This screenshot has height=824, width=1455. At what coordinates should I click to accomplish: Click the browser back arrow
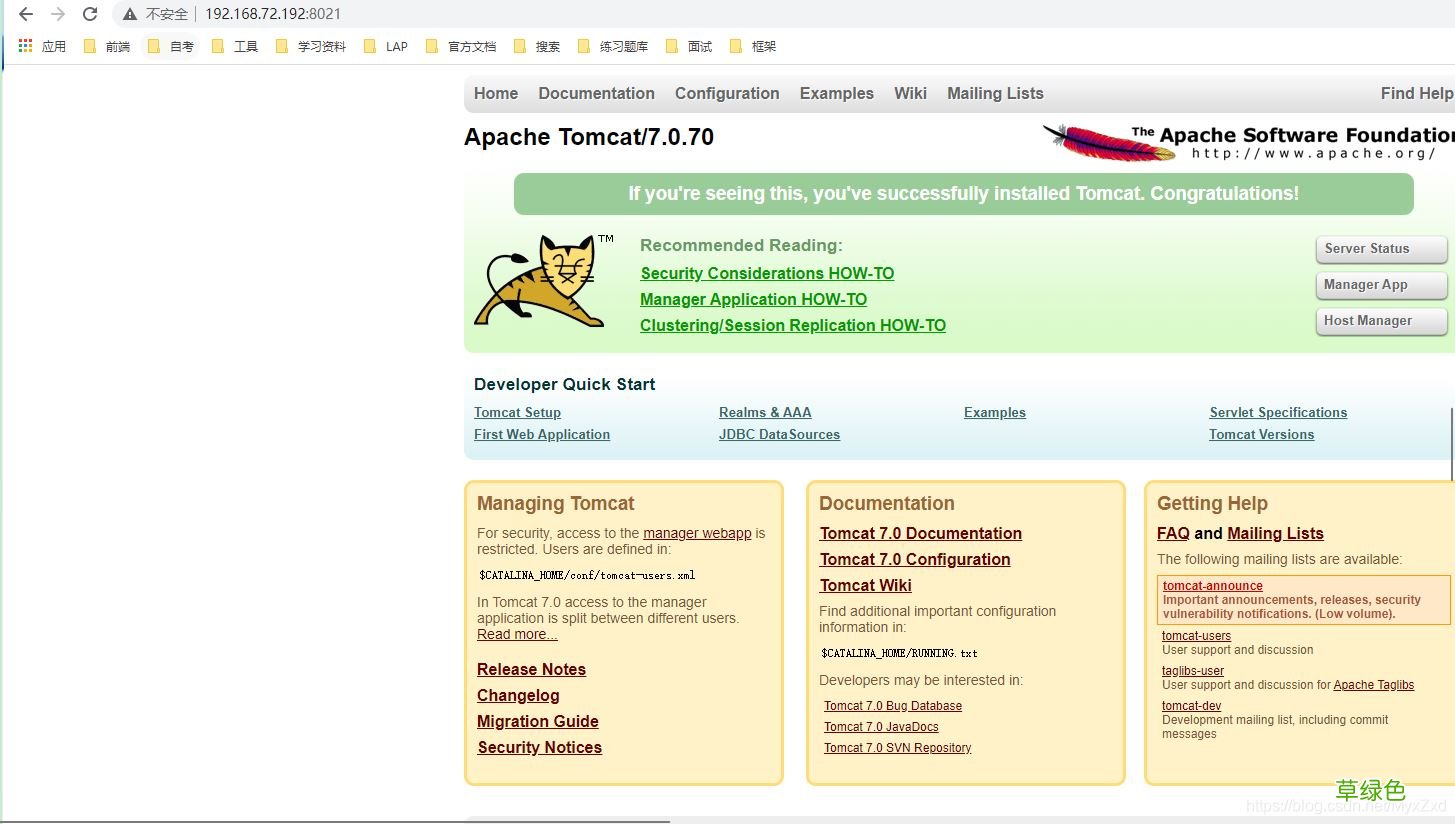click(26, 14)
